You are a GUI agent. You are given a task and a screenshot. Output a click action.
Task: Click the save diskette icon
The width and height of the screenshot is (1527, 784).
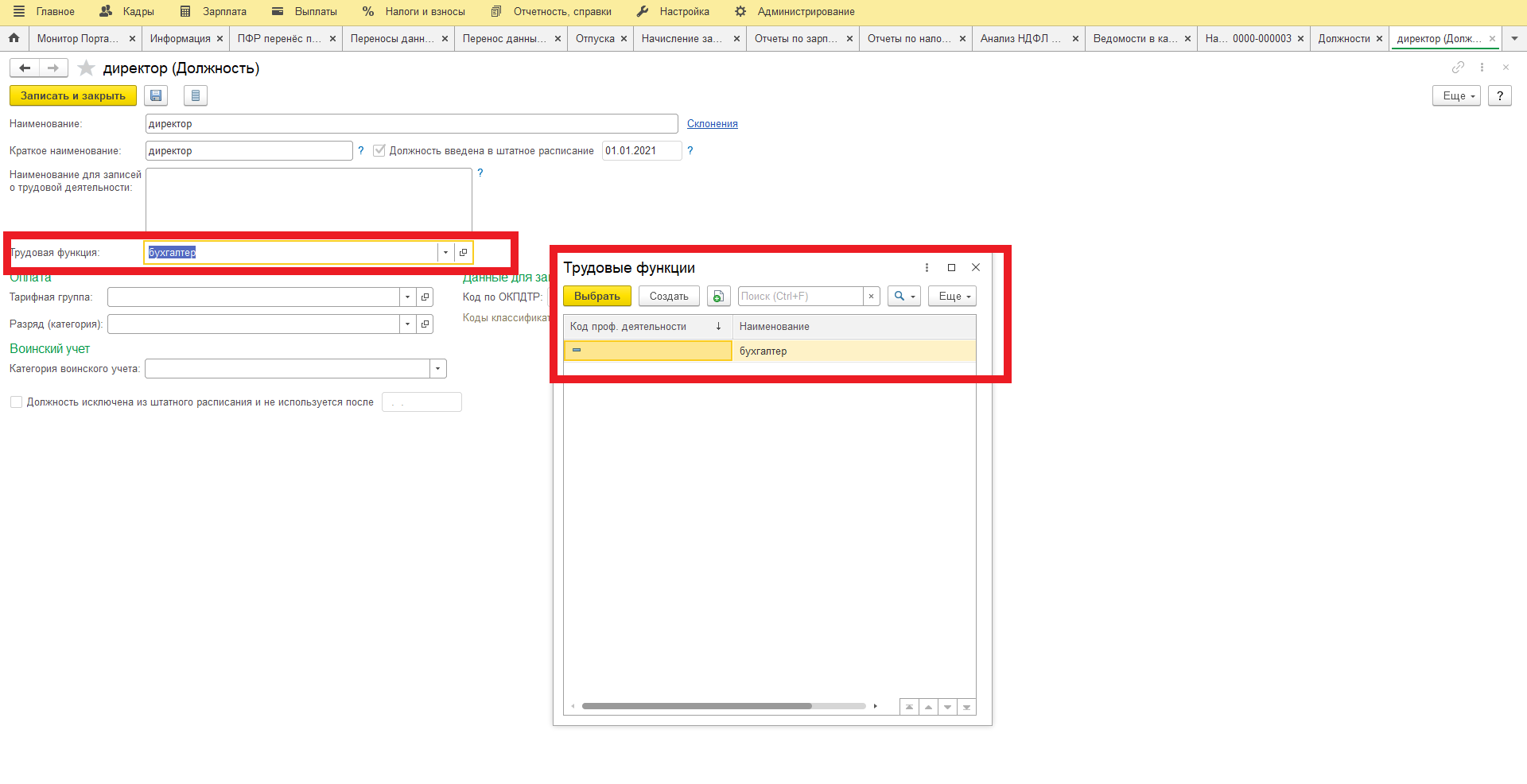(x=156, y=96)
